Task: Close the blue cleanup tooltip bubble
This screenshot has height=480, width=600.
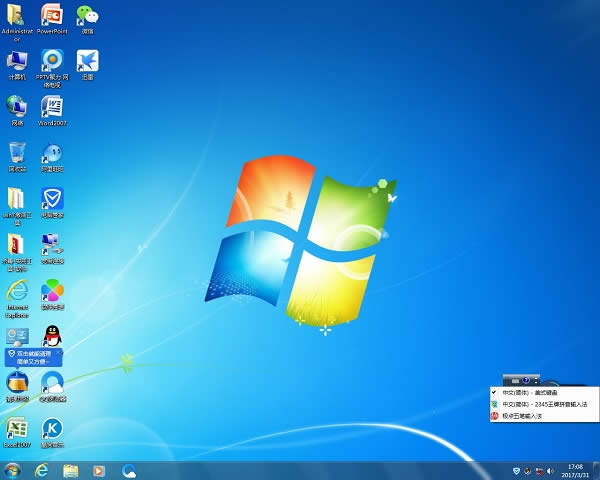Action: pyautogui.click(x=59, y=353)
